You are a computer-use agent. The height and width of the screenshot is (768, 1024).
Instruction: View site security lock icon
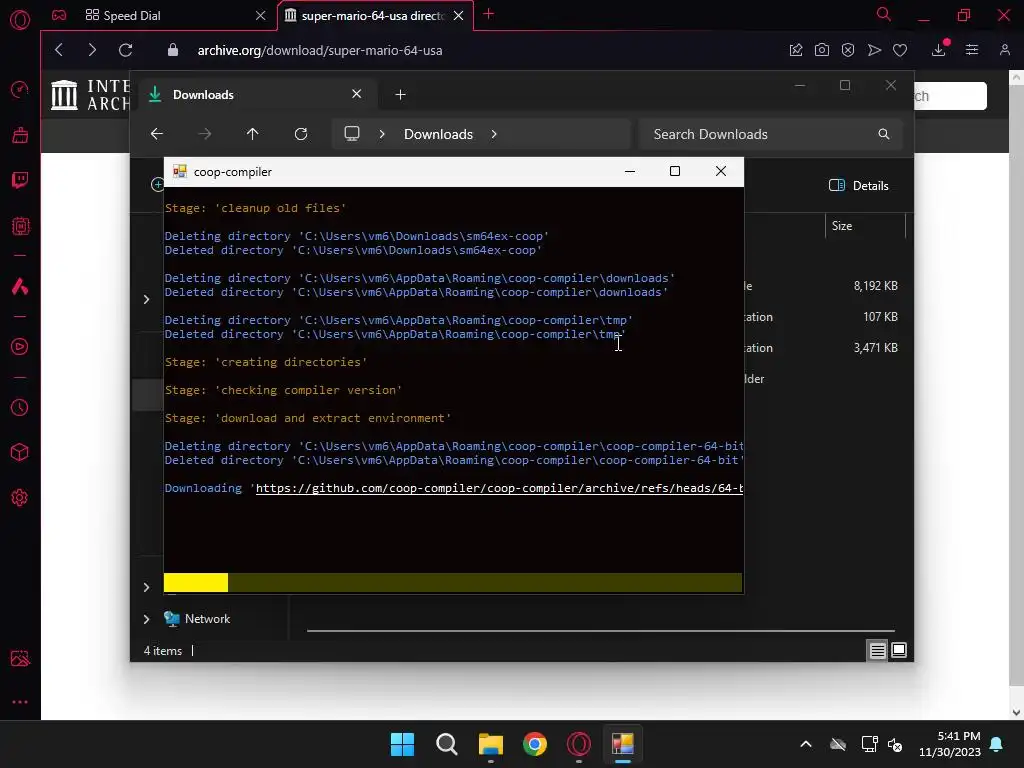pyautogui.click(x=172, y=50)
